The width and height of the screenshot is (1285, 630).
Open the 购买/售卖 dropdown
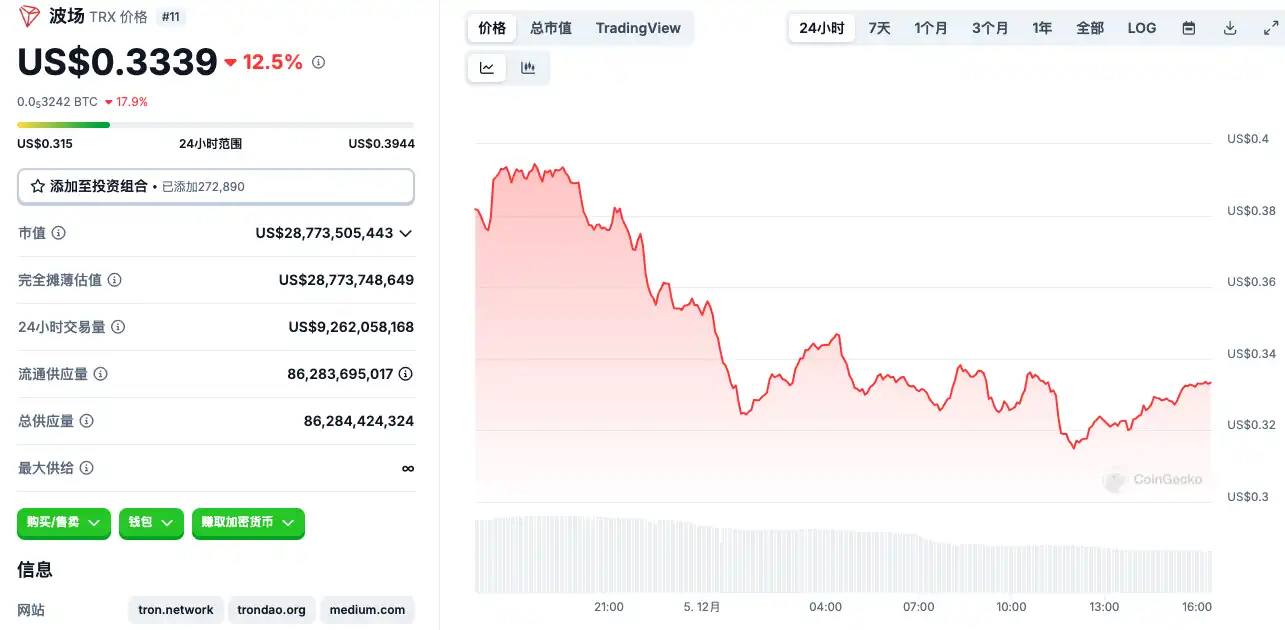point(64,522)
